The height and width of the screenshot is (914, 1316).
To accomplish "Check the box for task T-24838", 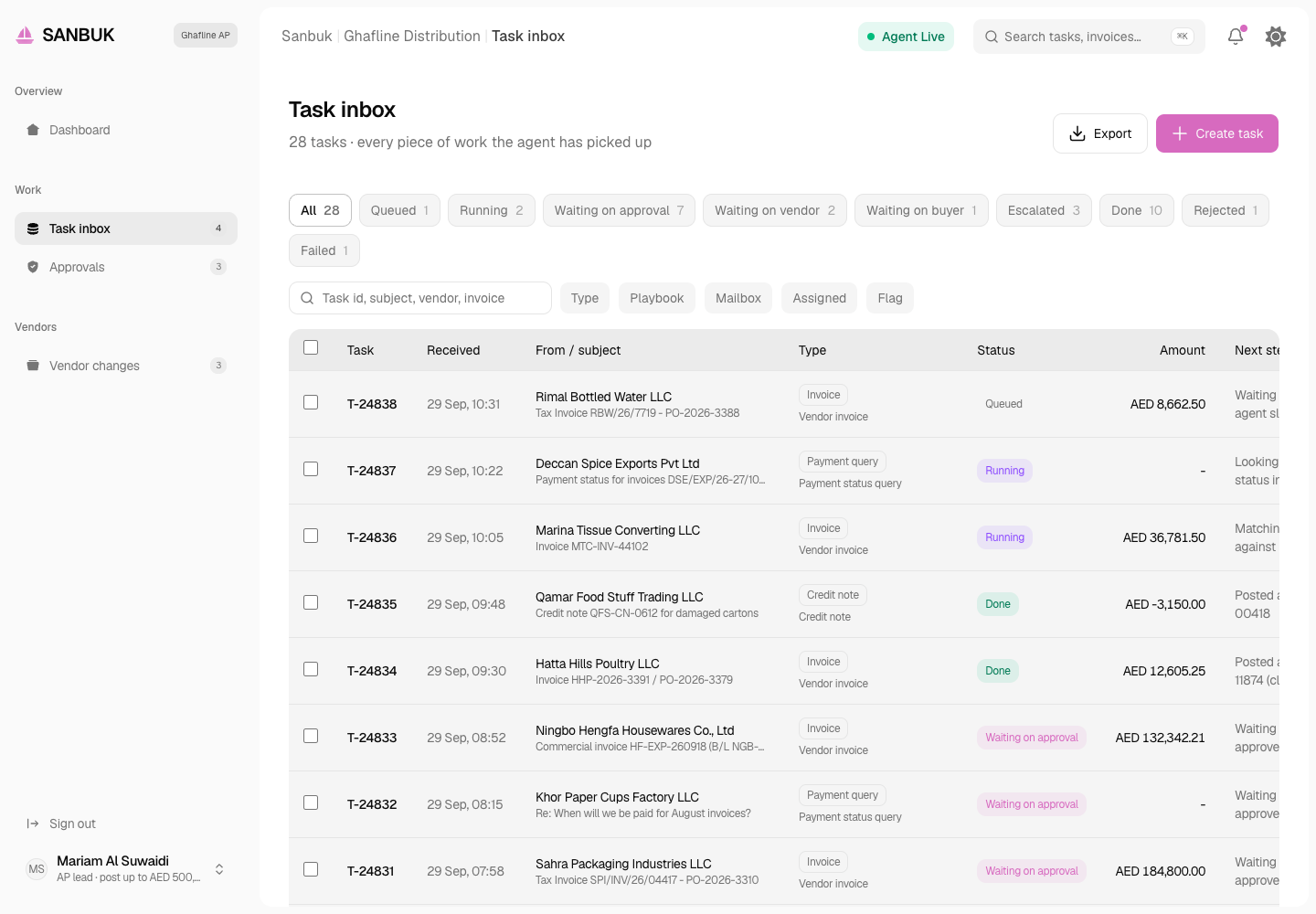I will pyautogui.click(x=311, y=402).
